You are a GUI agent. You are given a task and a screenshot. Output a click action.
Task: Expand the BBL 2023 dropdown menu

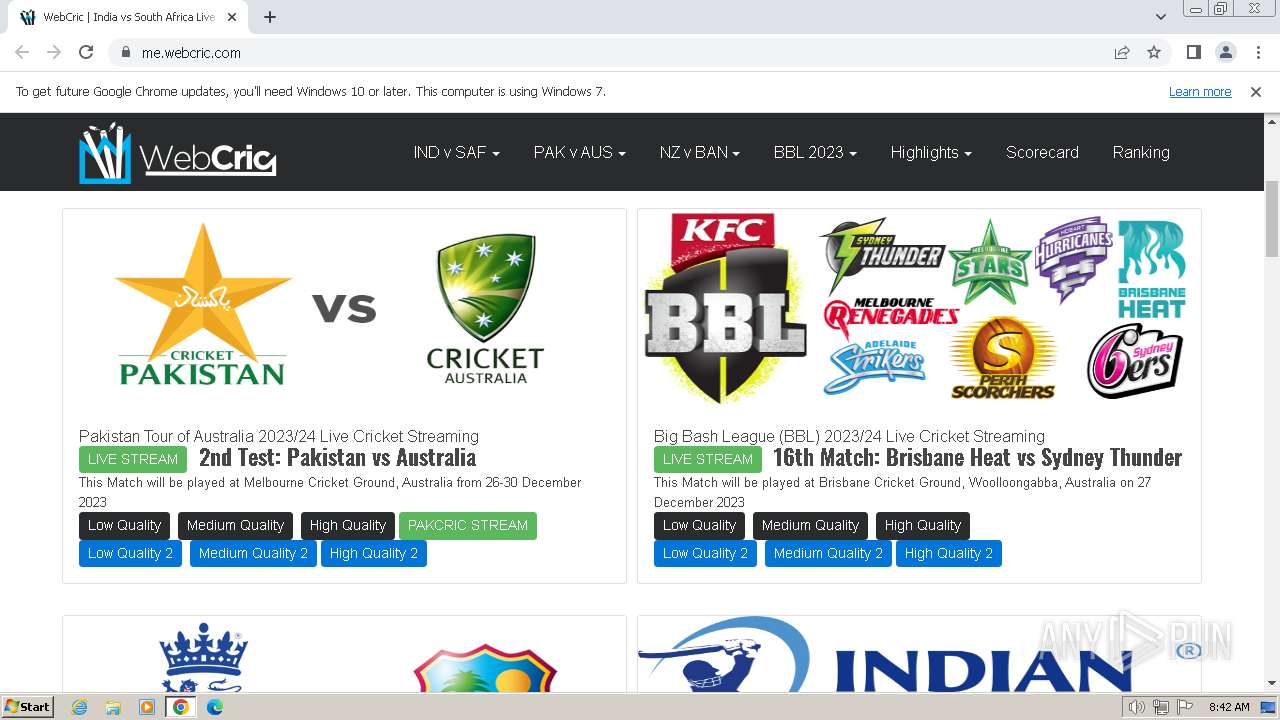coord(815,152)
